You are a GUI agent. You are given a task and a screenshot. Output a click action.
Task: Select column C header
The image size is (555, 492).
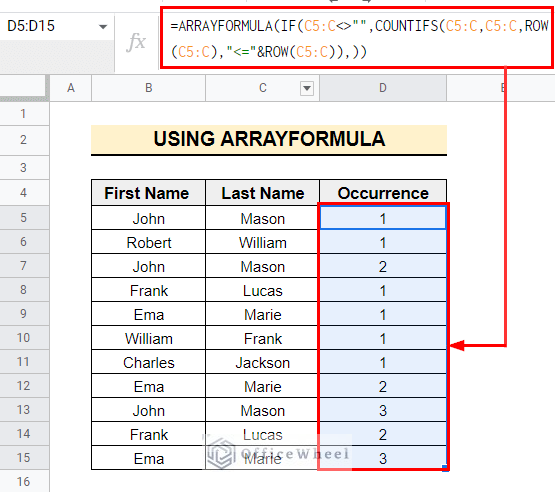point(262,88)
